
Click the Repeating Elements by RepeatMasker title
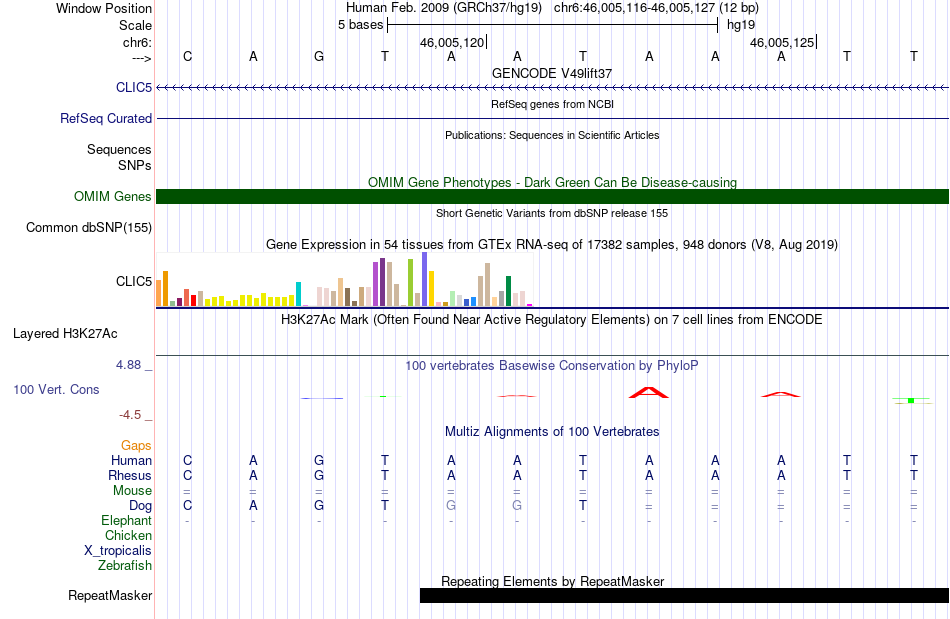[x=552, y=581]
